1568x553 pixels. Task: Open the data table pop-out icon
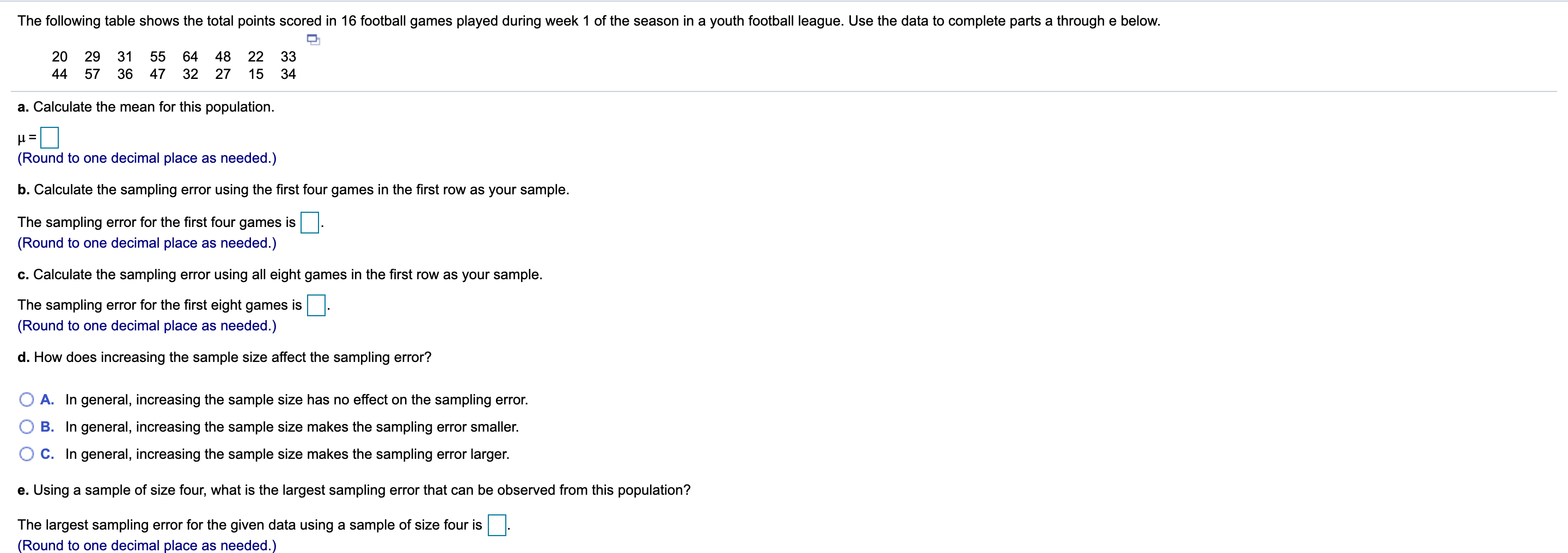click(x=314, y=40)
